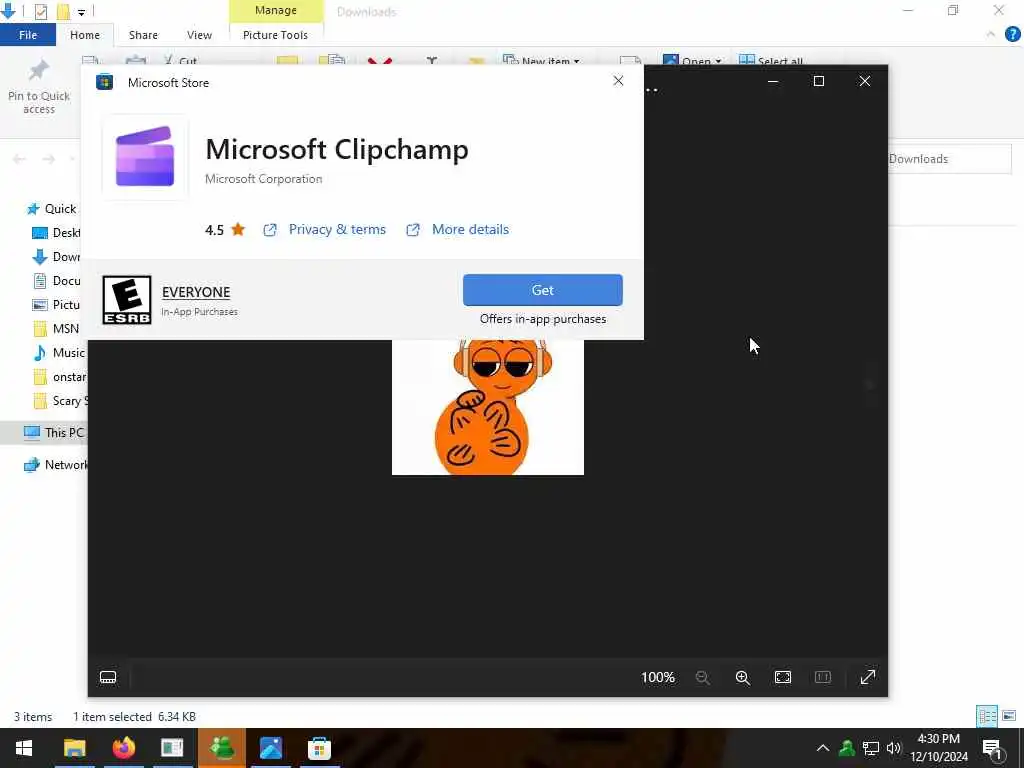Select This PC in navigation pane
Viewport: 1024px width, 768px height.
[54, 432]
